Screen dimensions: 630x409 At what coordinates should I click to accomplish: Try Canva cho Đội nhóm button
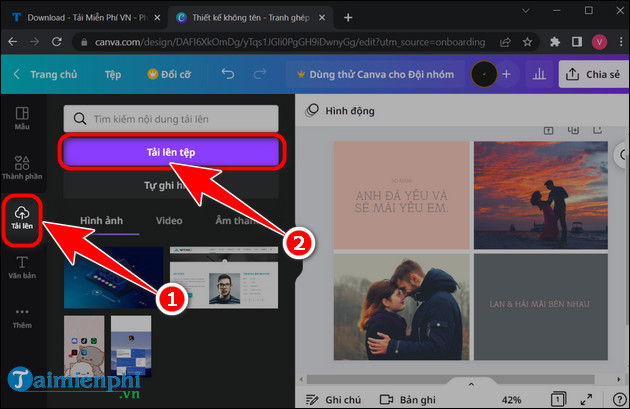pyautogui.click(x=375, y=74)
